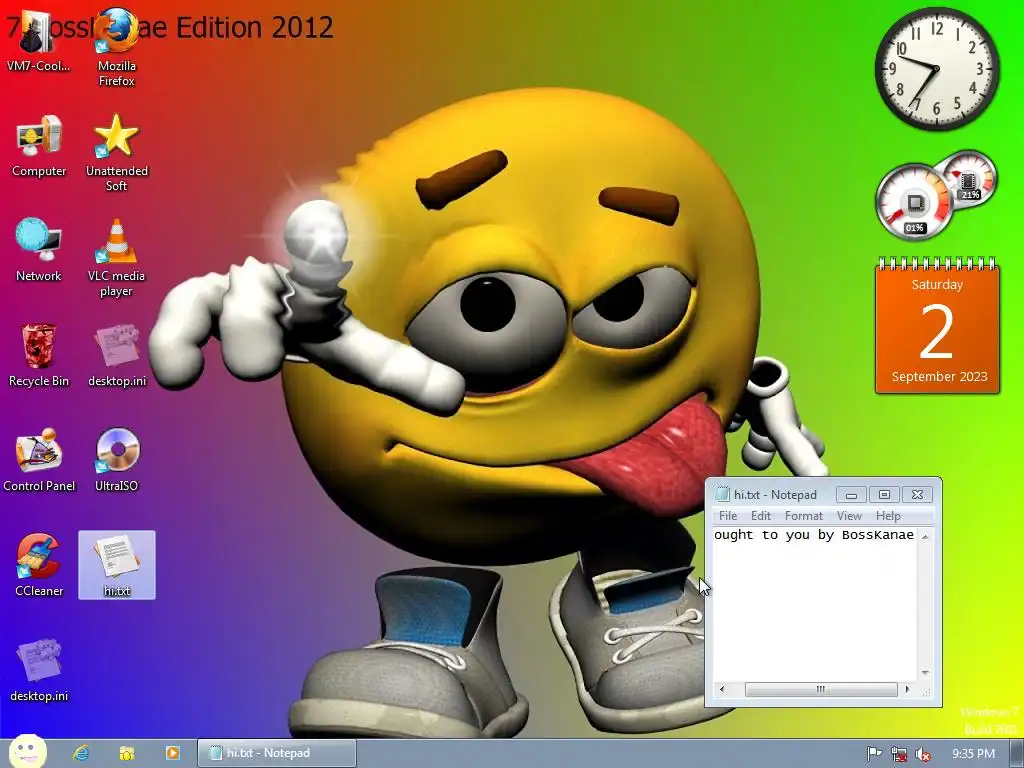The height and width of the screenshot is (768, 1024).
Task: Open the VM7-Cool desktop shortcut
Action: 38,39
